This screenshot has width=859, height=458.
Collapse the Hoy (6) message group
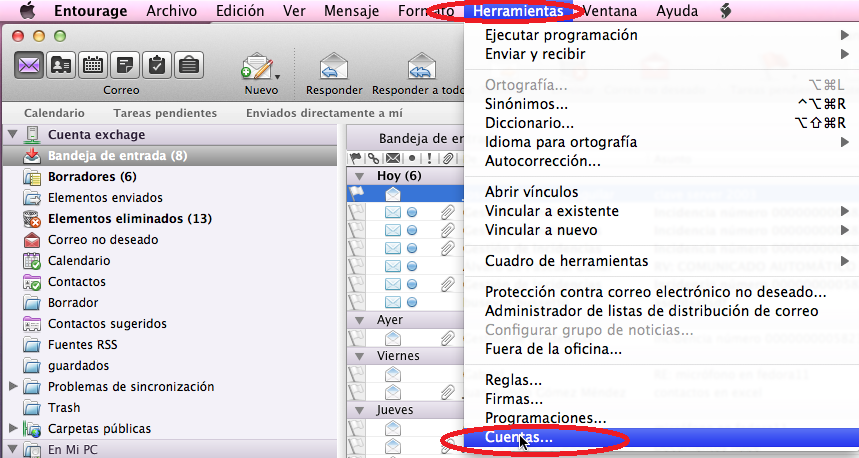pyautogui.click(x=359, y=176)
